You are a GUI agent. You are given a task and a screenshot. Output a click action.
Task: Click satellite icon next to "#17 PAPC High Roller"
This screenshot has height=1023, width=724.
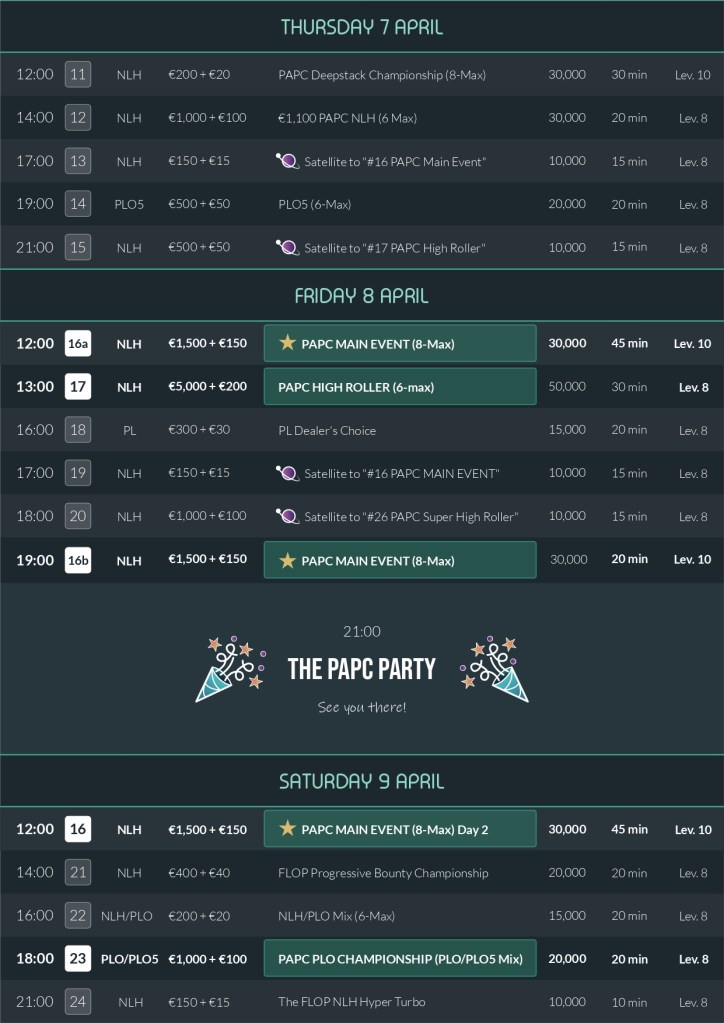288,247
